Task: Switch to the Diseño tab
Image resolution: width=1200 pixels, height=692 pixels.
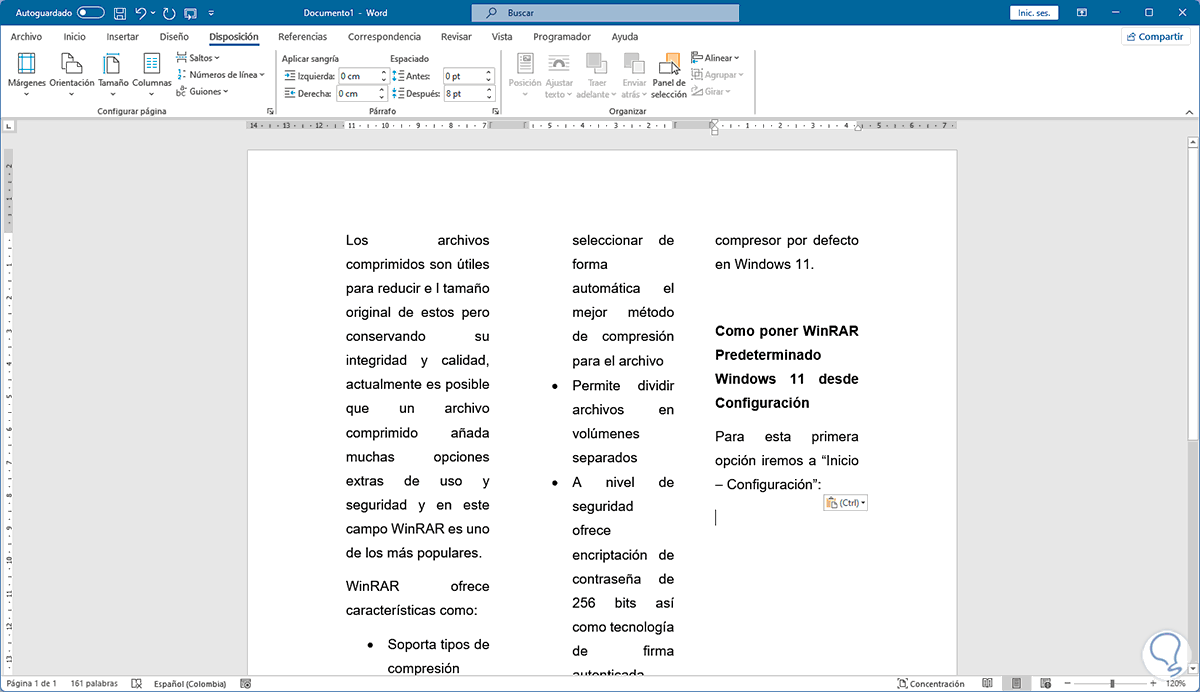Action: point(174,36)
